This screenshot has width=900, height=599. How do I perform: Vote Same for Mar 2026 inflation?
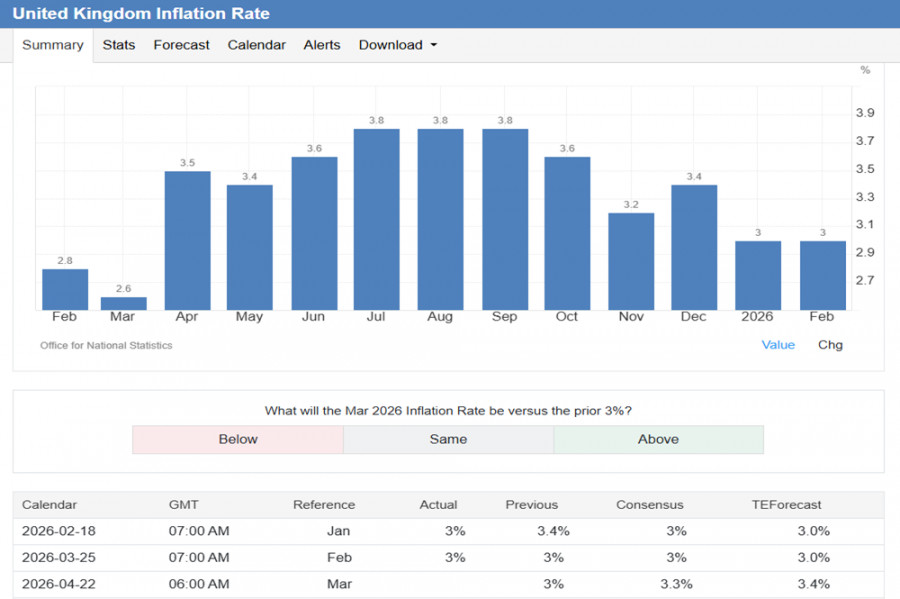coord(448,439)
